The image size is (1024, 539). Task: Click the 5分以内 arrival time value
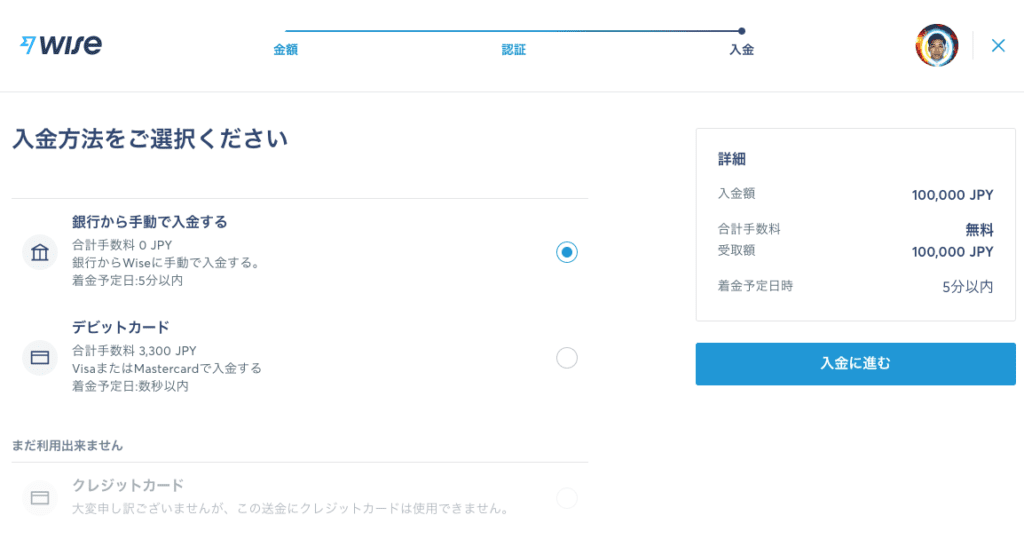click(967, 287)
